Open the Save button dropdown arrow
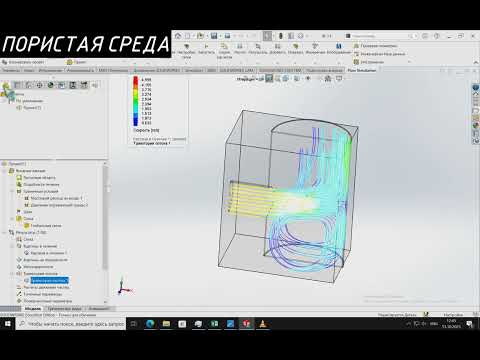The image size is (480, 360). 220,36
